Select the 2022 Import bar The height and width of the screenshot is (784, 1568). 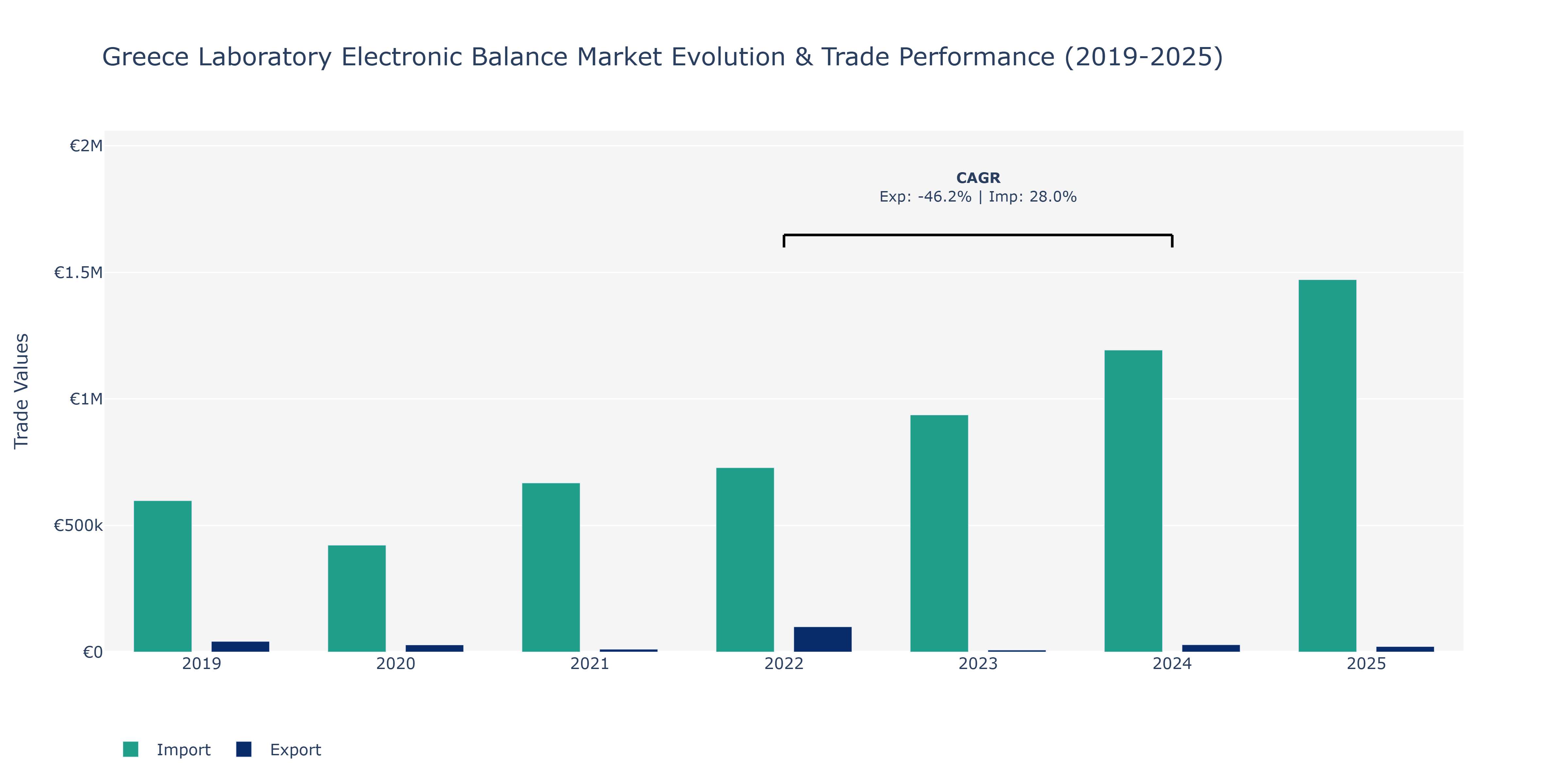[745, 559]
